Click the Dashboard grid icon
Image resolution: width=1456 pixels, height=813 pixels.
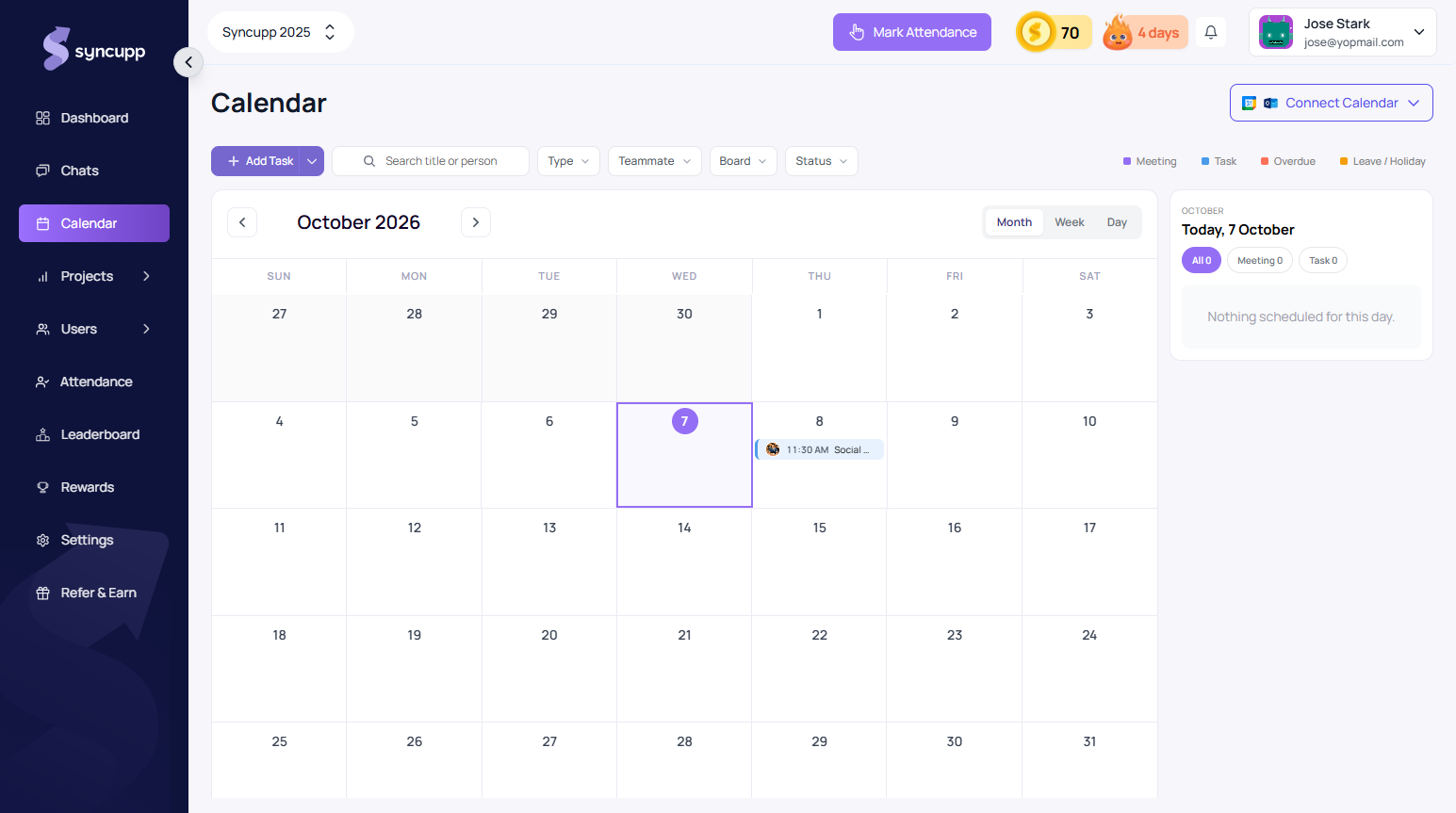(x=42, y=118)
